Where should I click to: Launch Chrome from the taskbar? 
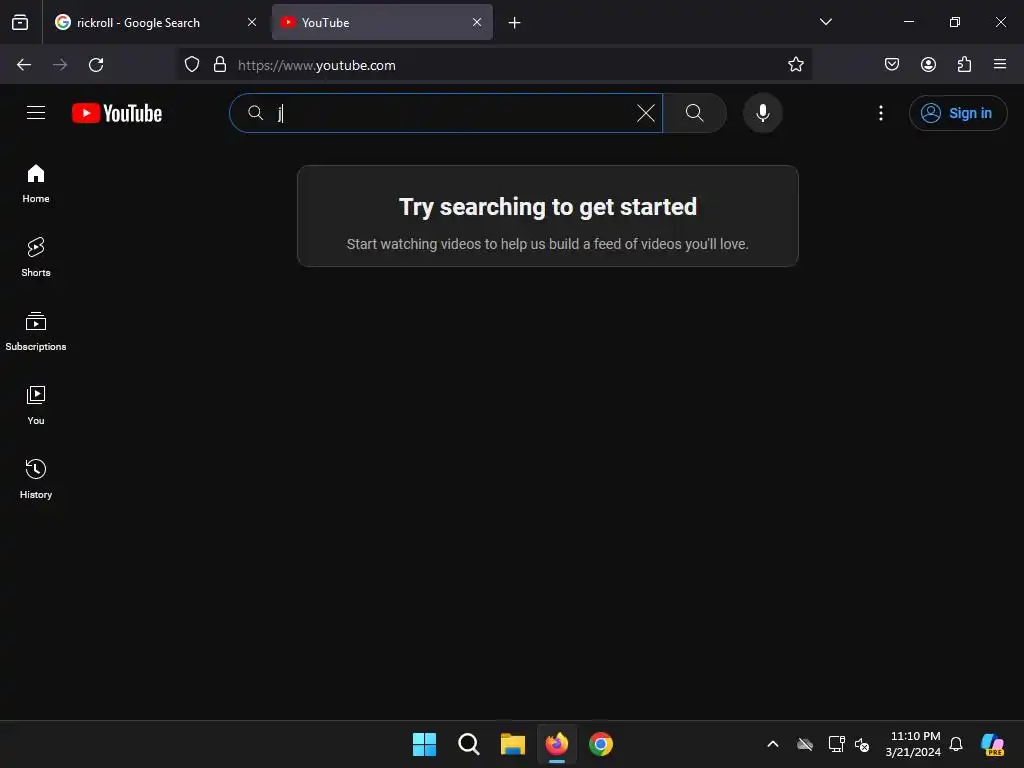pos(601,744)
